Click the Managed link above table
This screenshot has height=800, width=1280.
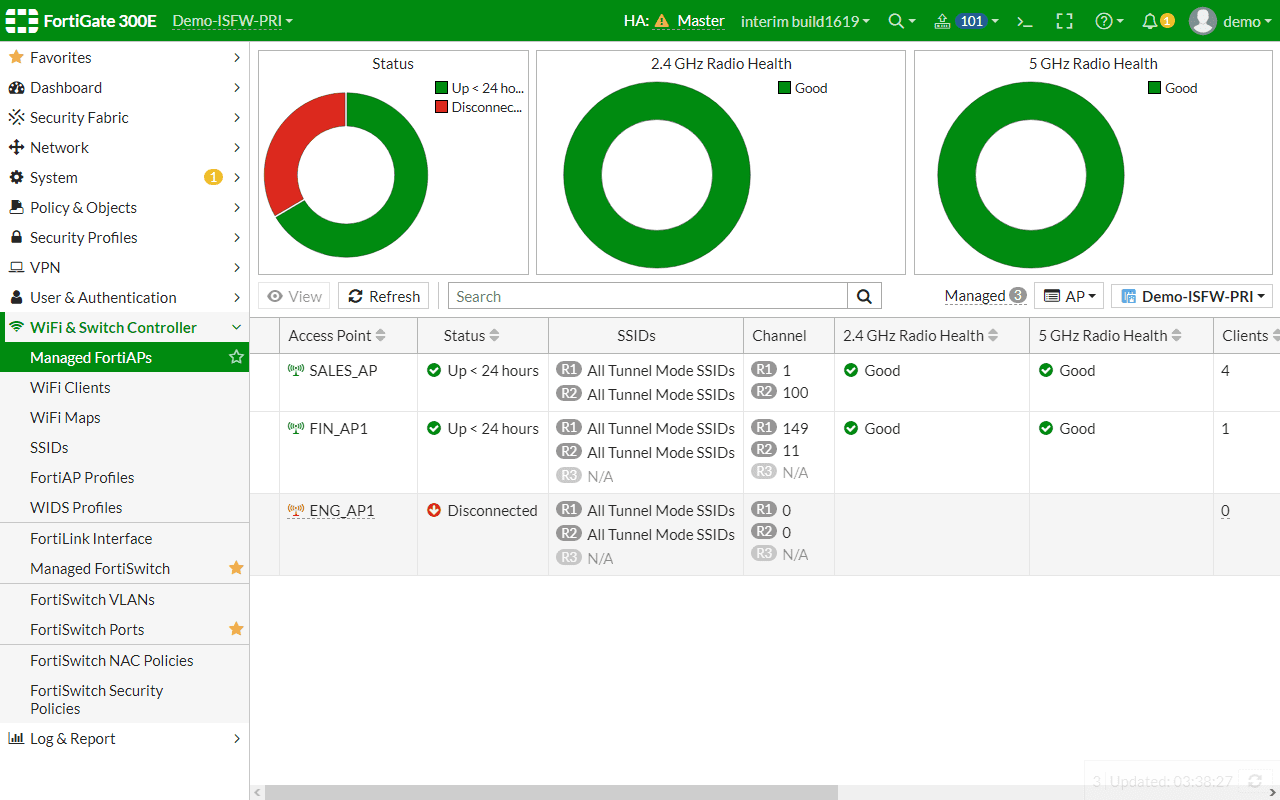975,296
